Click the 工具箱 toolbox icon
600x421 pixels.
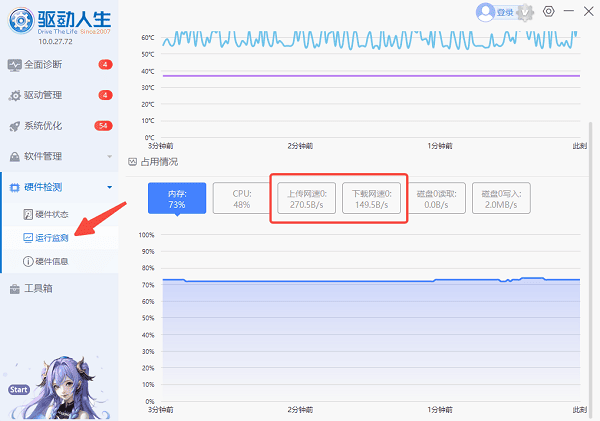[15, 289]
